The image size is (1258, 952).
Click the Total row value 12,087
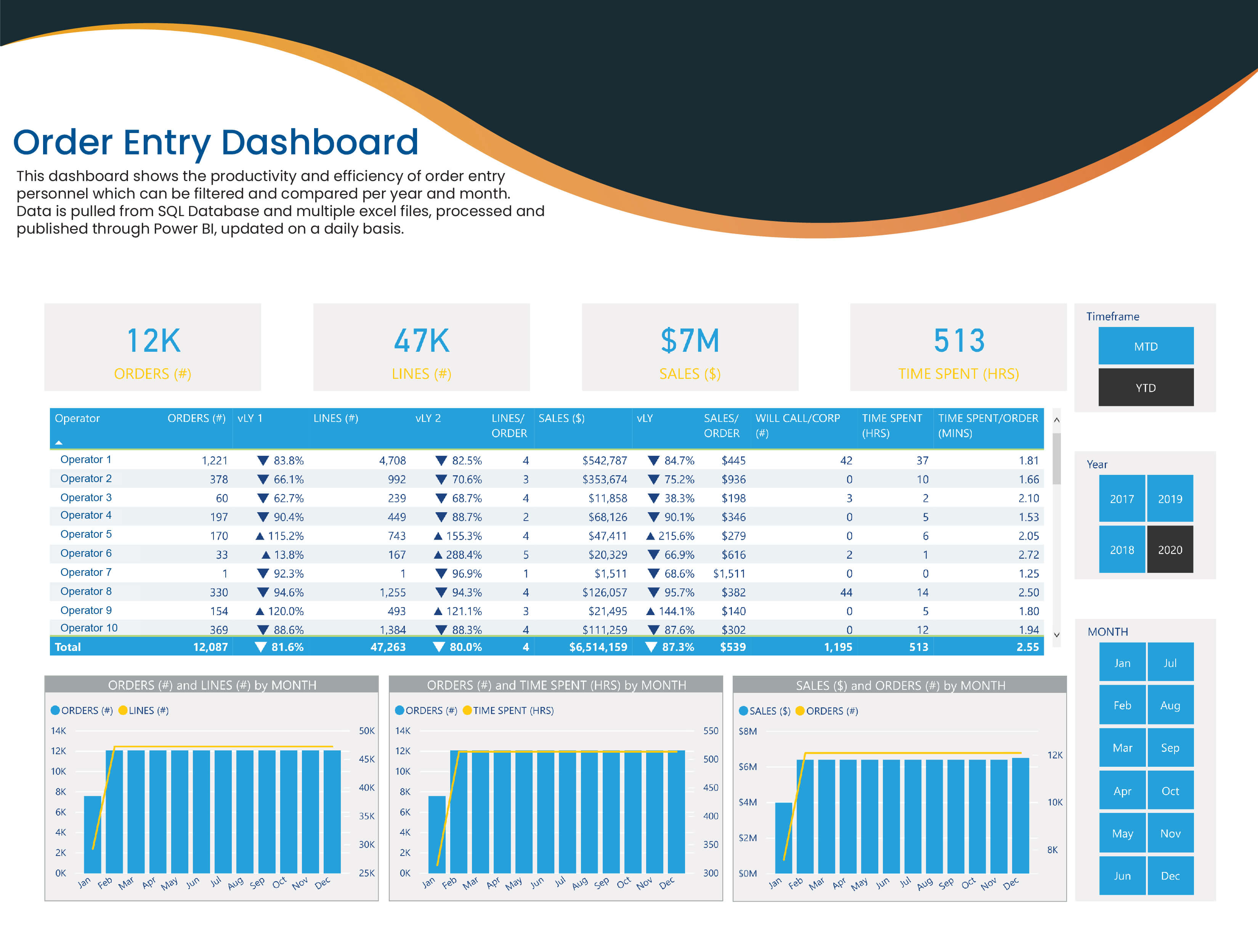click(210, 647)
